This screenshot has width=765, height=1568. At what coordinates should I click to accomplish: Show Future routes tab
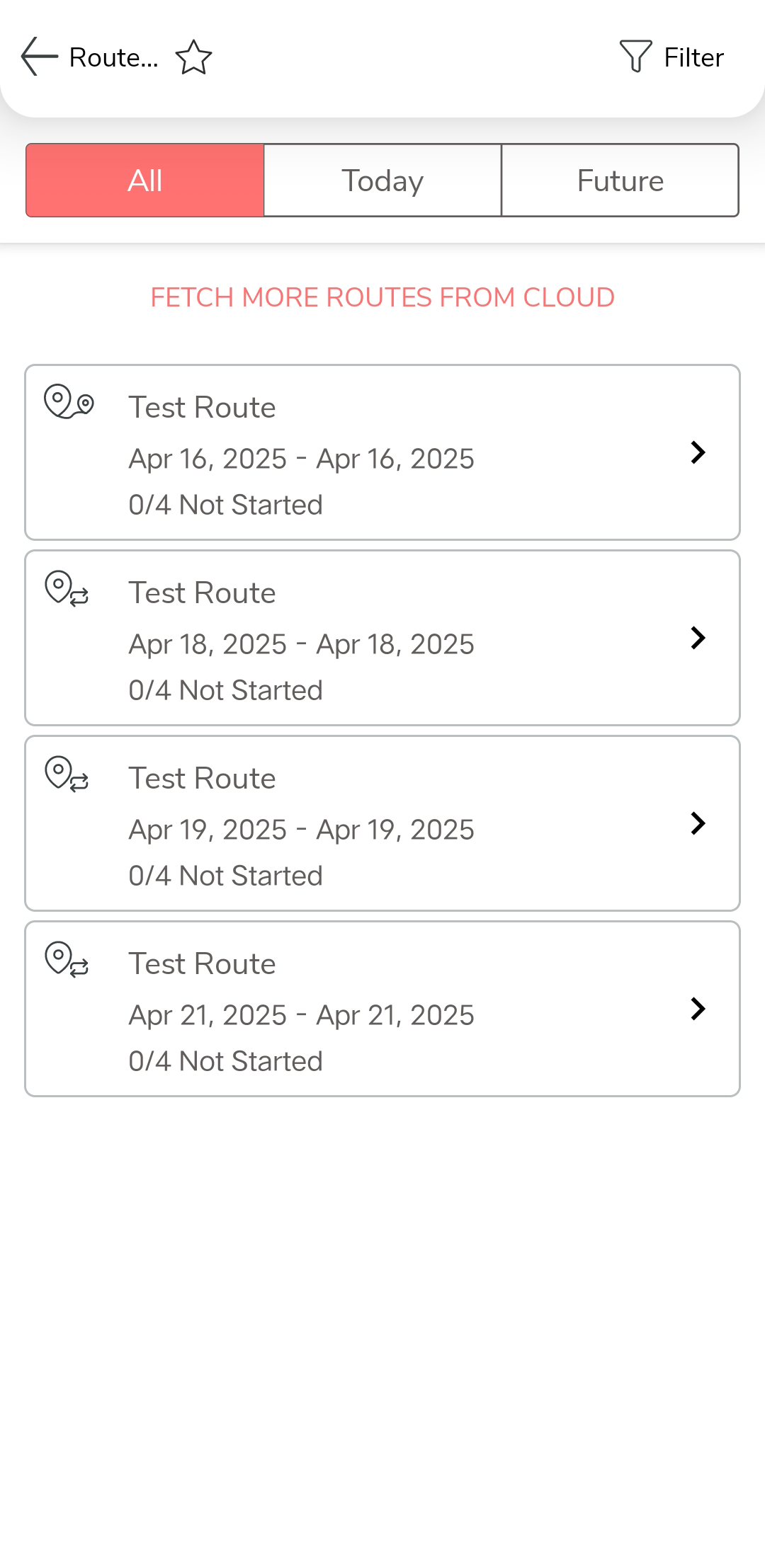pos(620,181)
